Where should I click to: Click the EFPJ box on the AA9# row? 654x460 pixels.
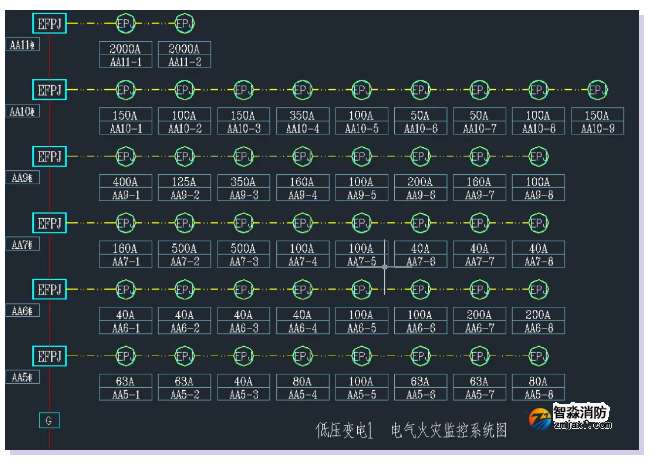(48, 156)
